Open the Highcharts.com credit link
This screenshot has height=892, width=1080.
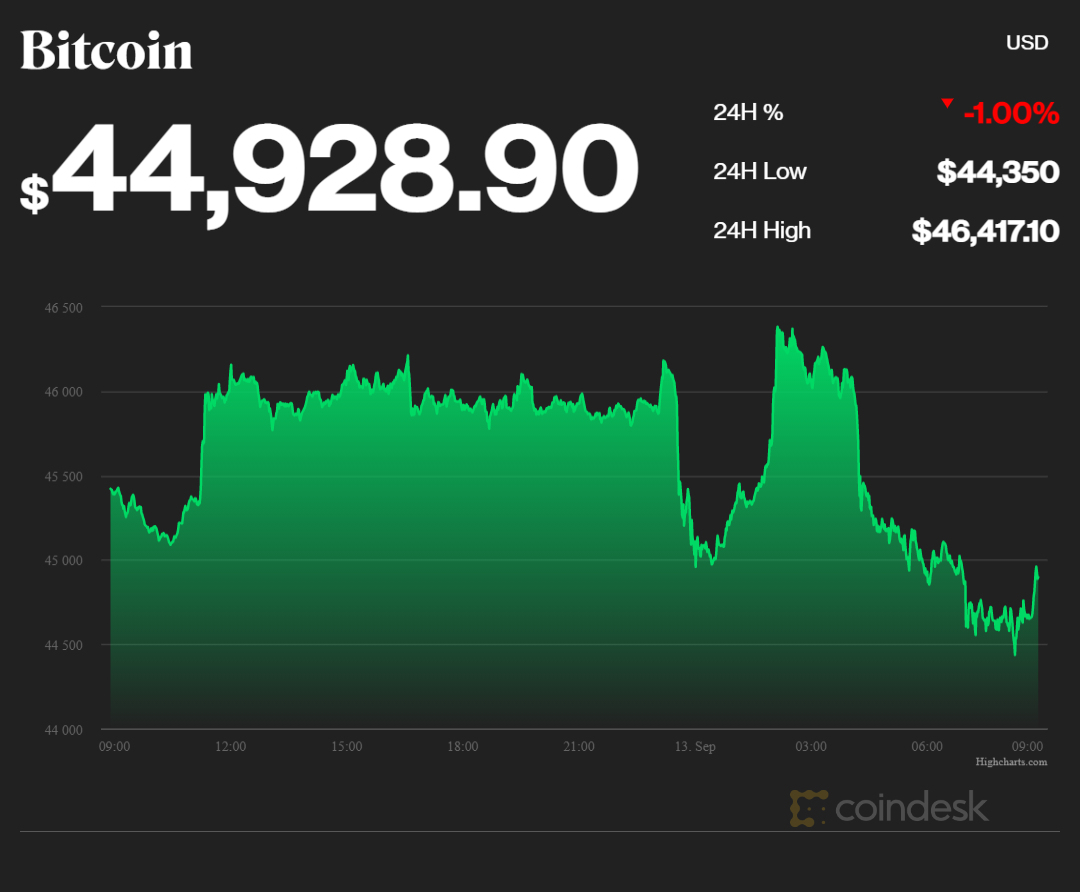(x=1011, y=762)
